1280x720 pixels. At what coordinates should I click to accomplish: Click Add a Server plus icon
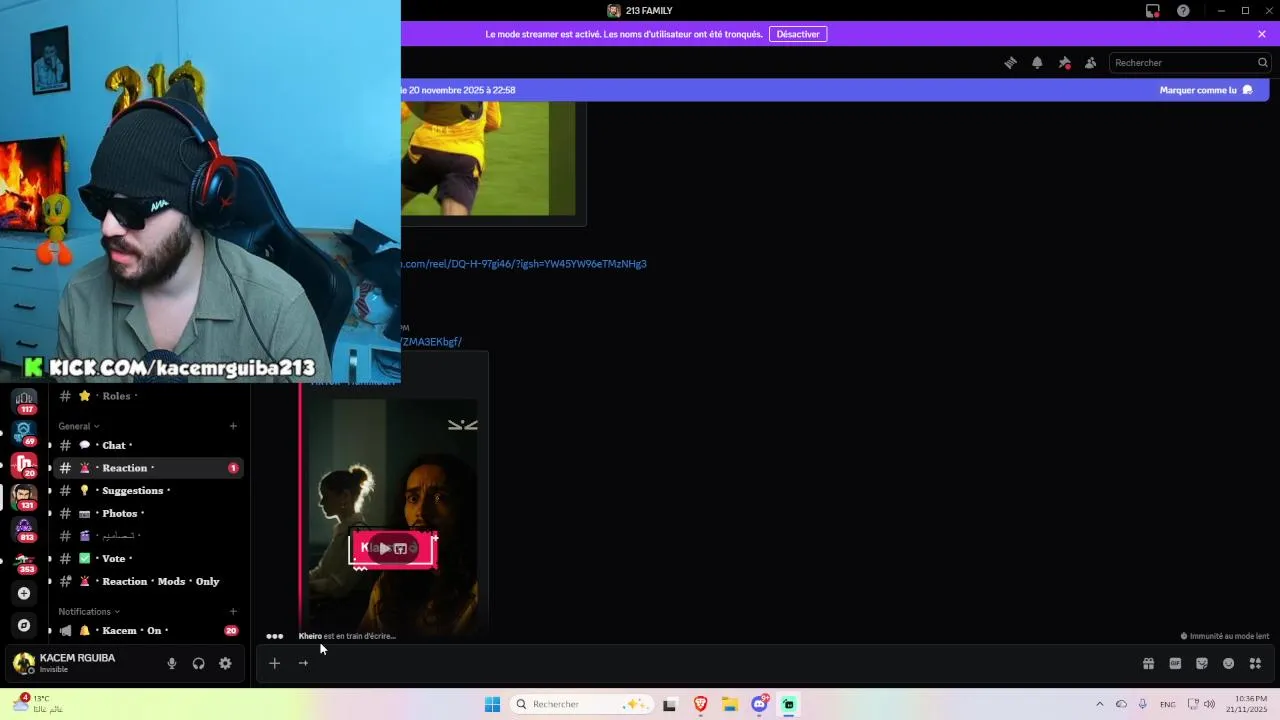click(24, 593)
